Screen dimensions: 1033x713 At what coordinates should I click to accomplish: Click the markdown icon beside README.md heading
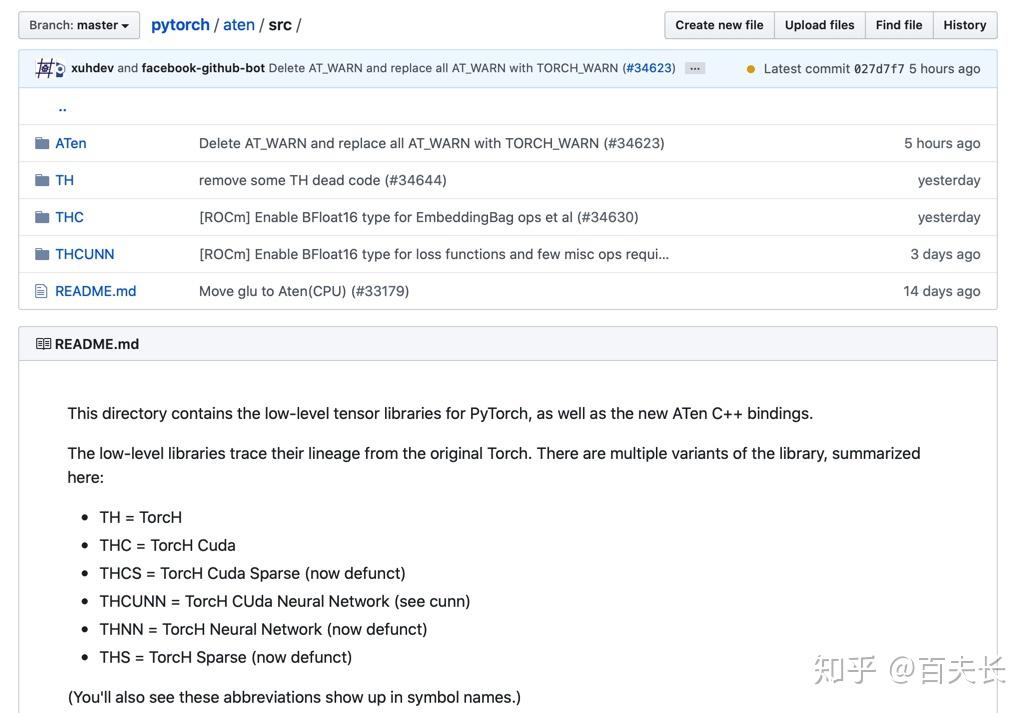(x=43, y=343)
